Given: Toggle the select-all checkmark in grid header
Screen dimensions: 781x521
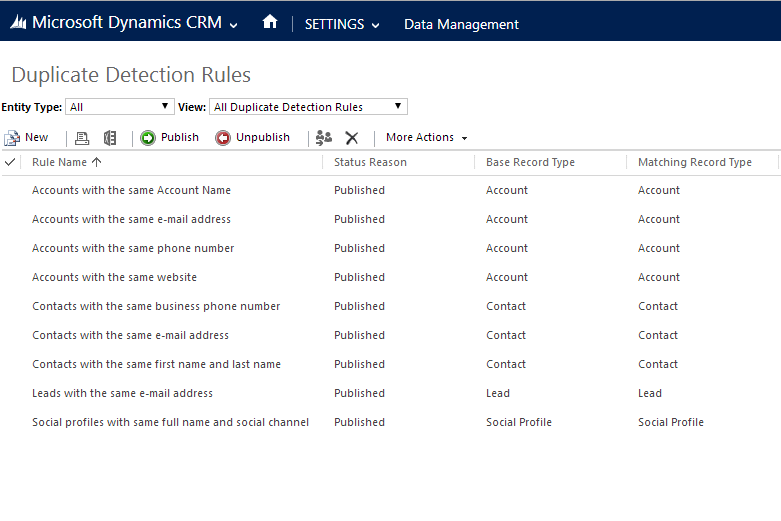Looking at the screenshot, I should click(x=10, y=162).
